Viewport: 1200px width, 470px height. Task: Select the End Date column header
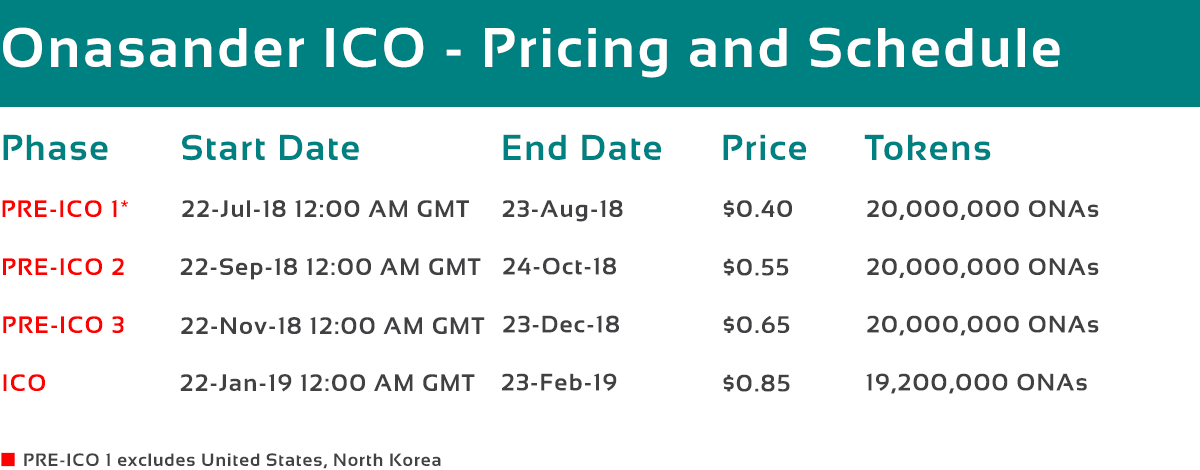(582, 149)
